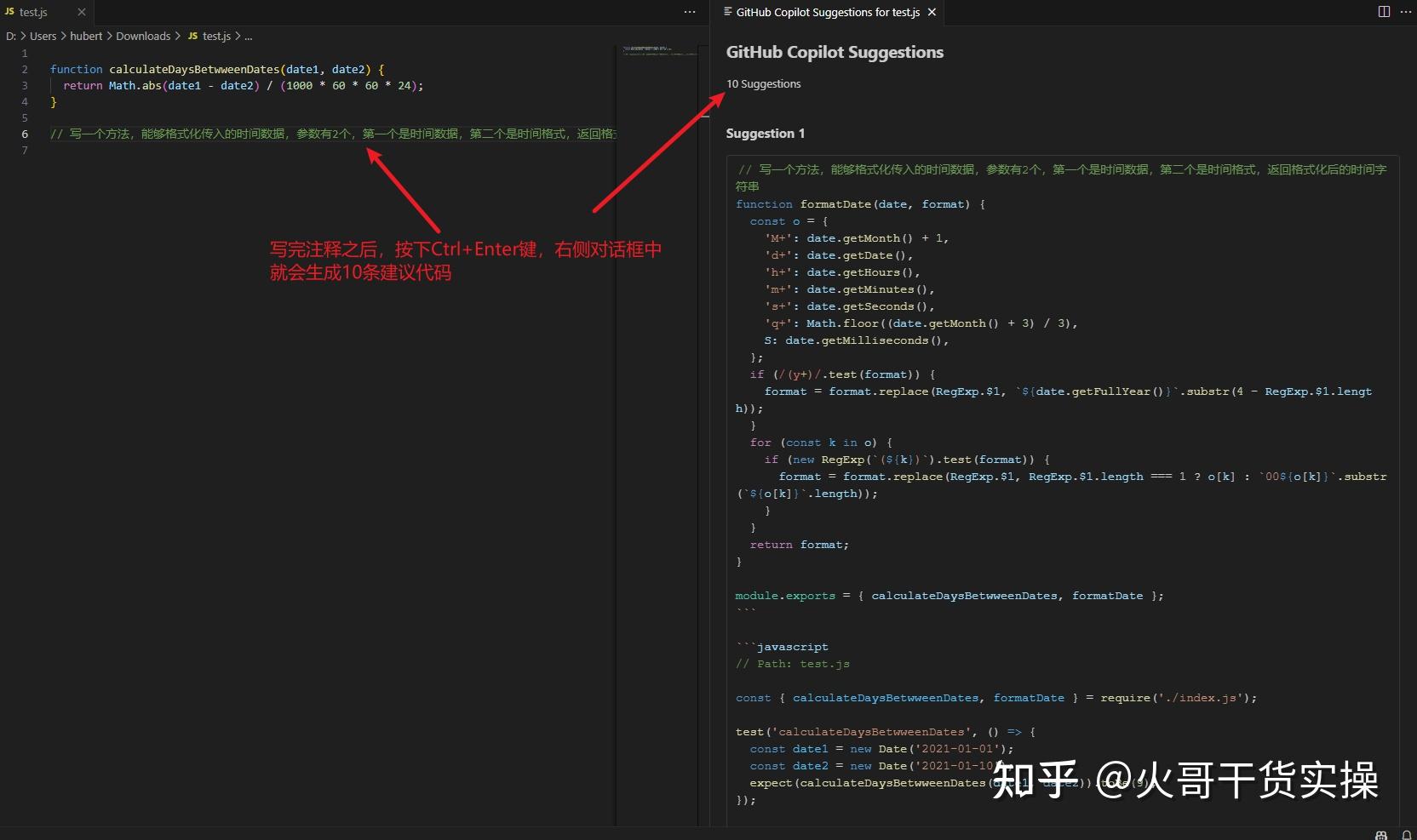Screen dimensions: 1417x840
Task: Click the JS icon in the breadcrumb bar
Action: pos(193,36)
